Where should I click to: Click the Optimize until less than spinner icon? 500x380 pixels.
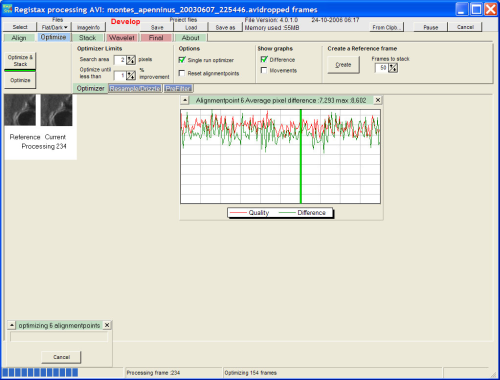pyautogui.click(x=131, y=75)
